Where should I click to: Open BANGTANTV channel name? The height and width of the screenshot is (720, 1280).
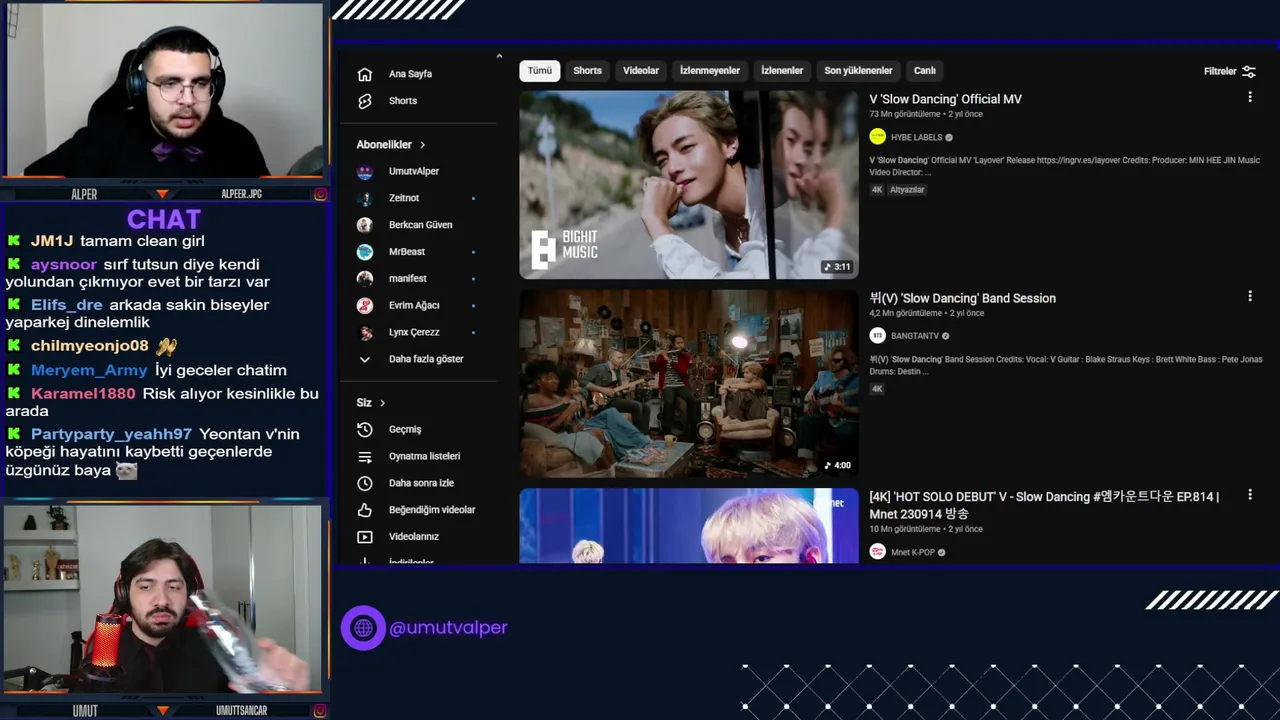(915, 336)
